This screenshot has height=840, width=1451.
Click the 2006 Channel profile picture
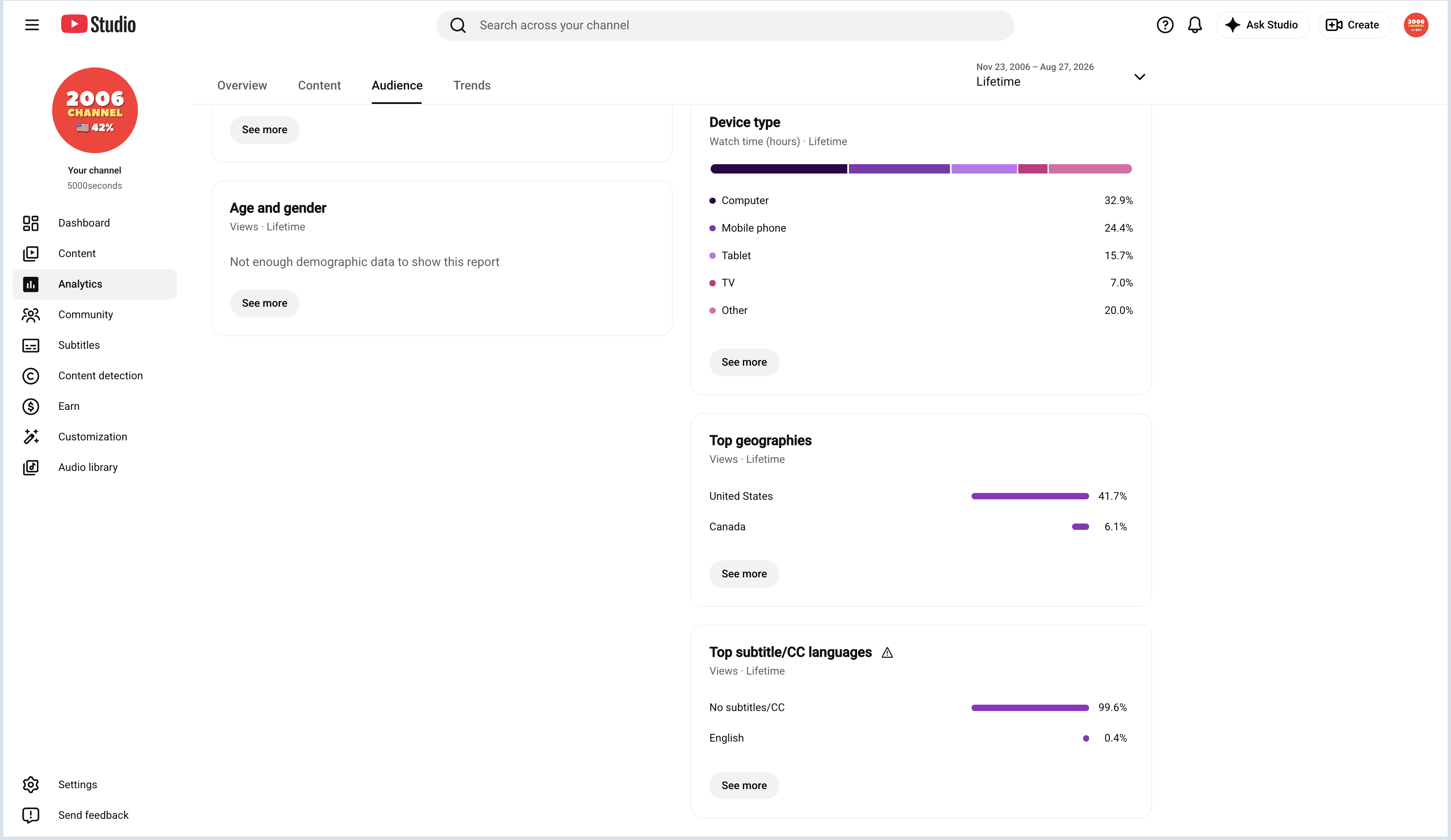(x=95, y=110)
